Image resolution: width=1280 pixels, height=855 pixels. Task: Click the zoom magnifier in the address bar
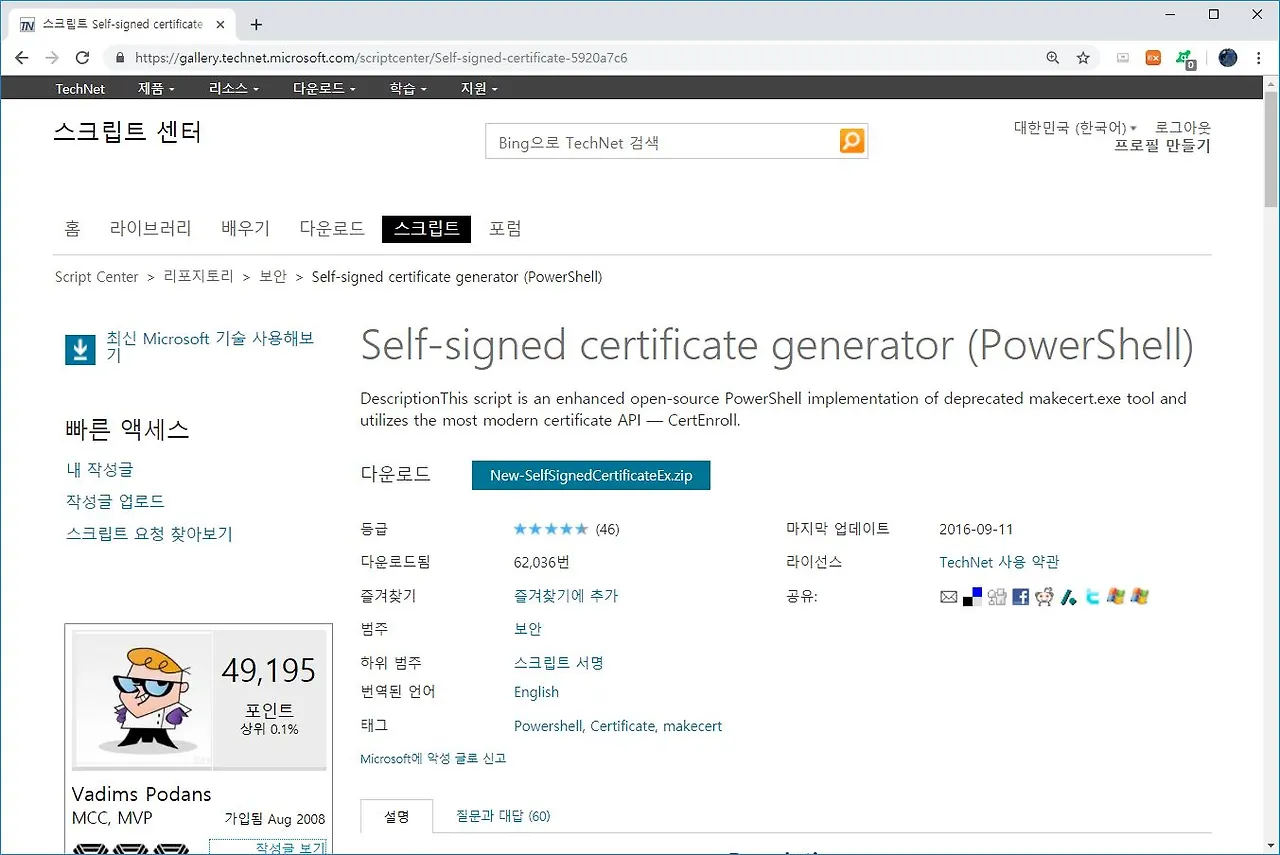click(x=1052, y=58)
